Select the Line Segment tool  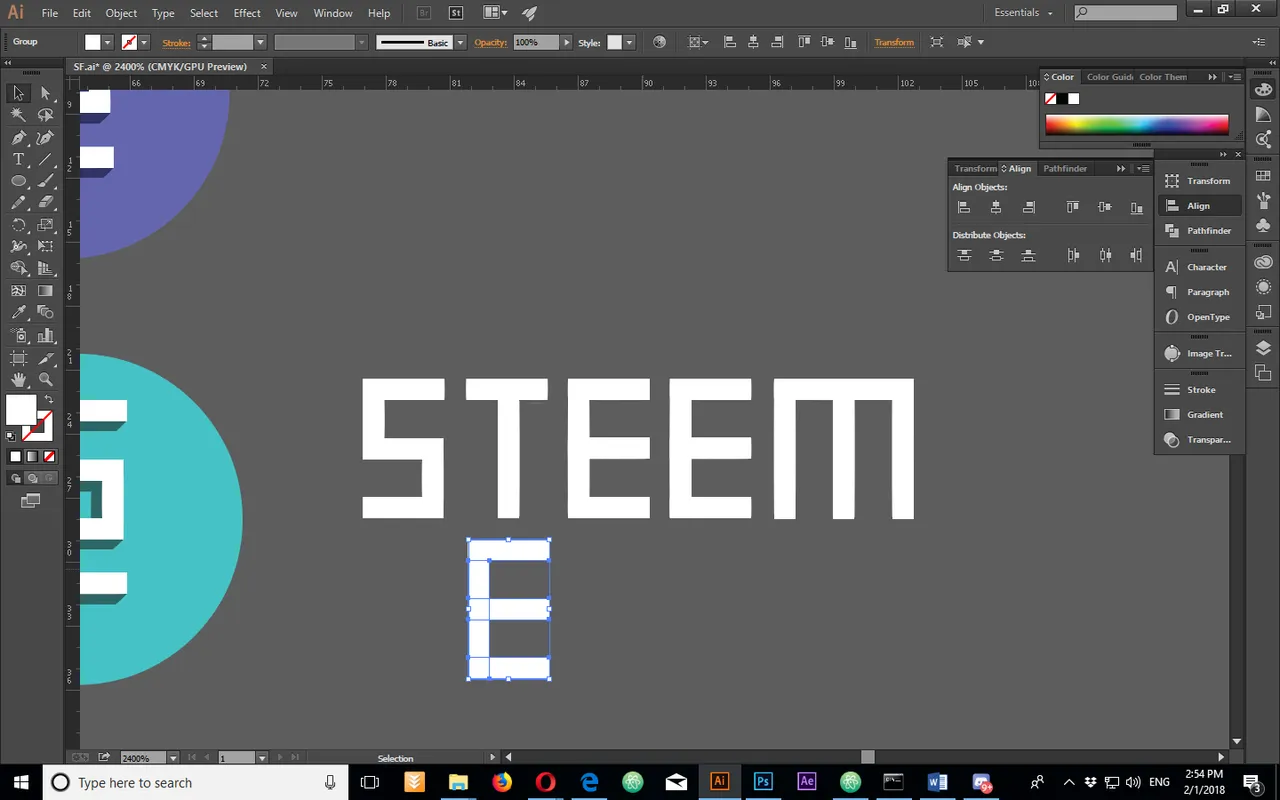click(45, 160)
